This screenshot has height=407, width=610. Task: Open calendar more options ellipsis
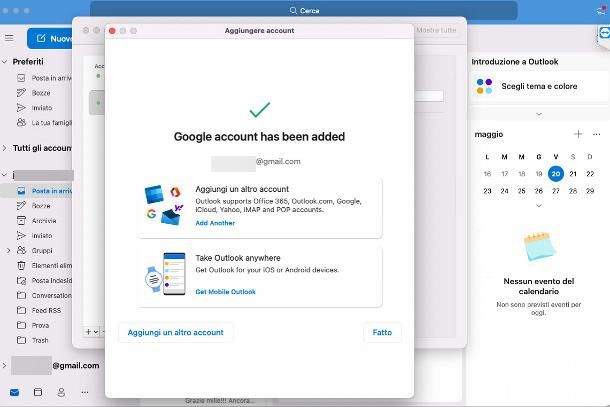coord(596,134)
